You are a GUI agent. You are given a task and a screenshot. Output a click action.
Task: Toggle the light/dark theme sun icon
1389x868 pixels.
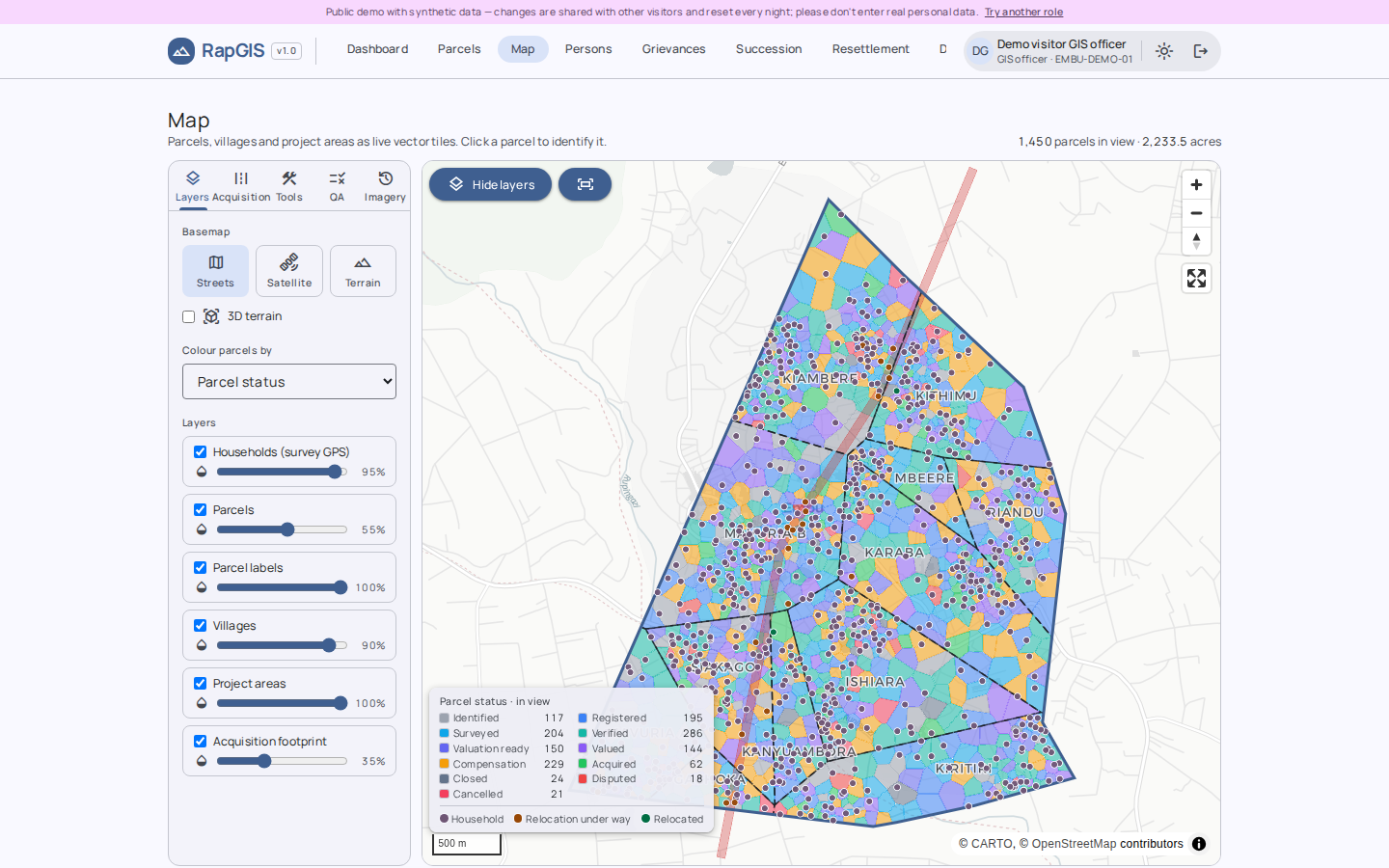point(1164,51)
